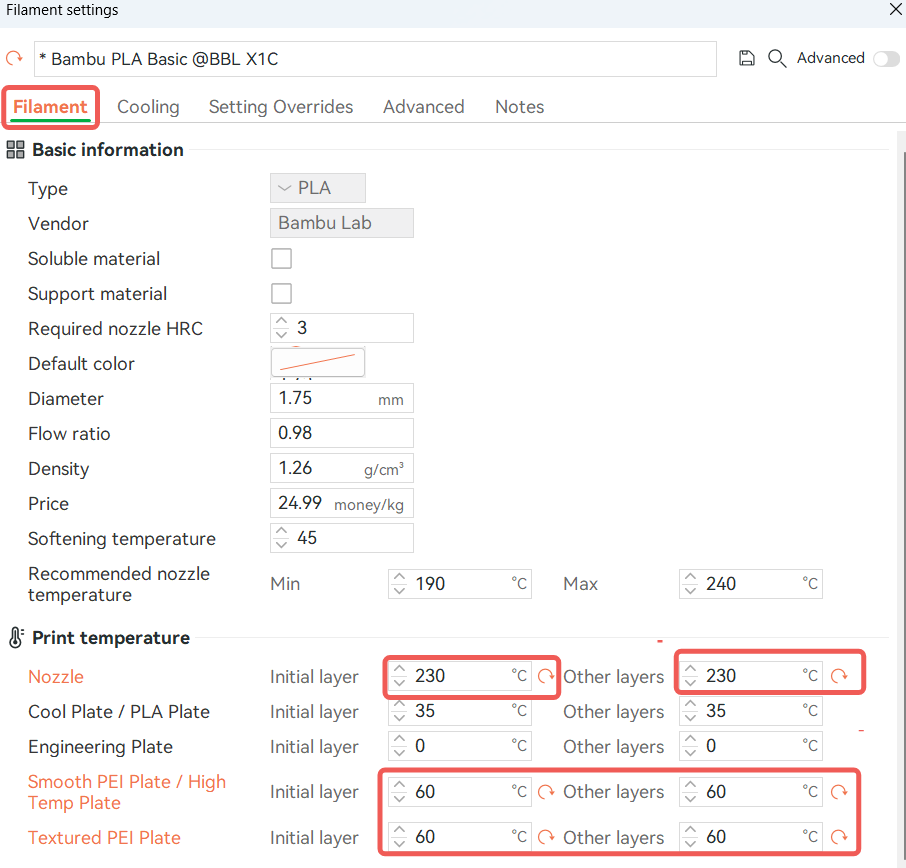The image size is (906, 868).
Task: Click Engineering Plate Initial layer temperature field
Action: pyautogui.click(x=460, y=746)
